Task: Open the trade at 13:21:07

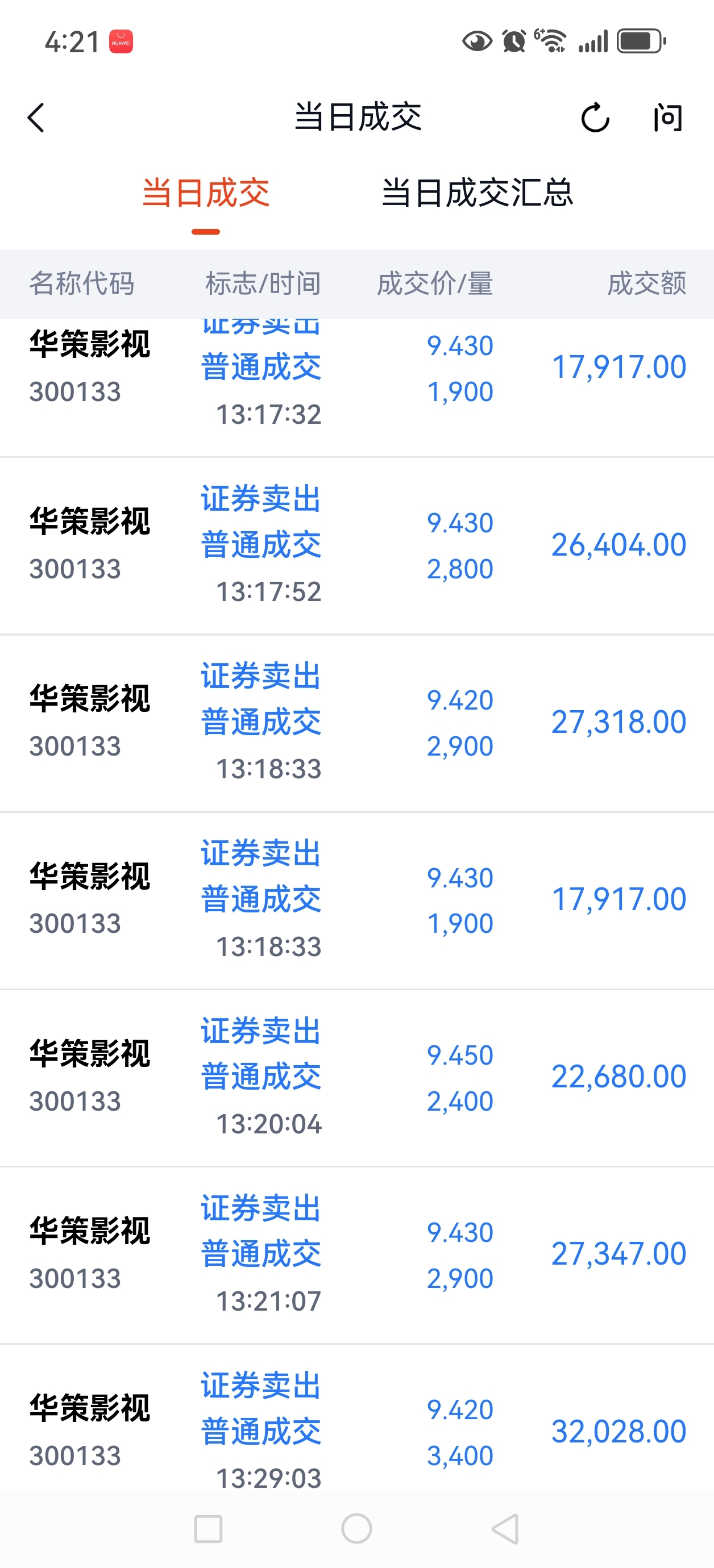Action: (x=357, y=1254)
